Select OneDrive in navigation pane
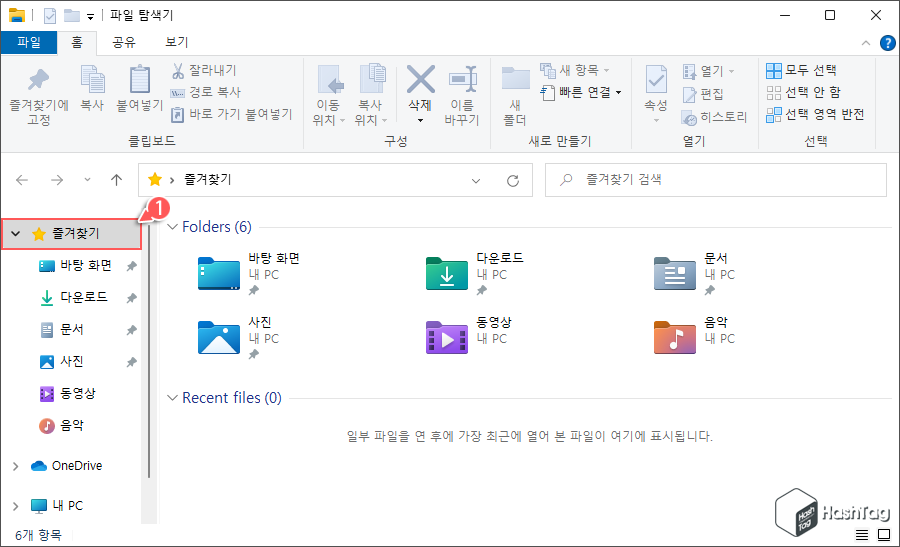Screen dimensions: 900x547 (x=77, y=466)
